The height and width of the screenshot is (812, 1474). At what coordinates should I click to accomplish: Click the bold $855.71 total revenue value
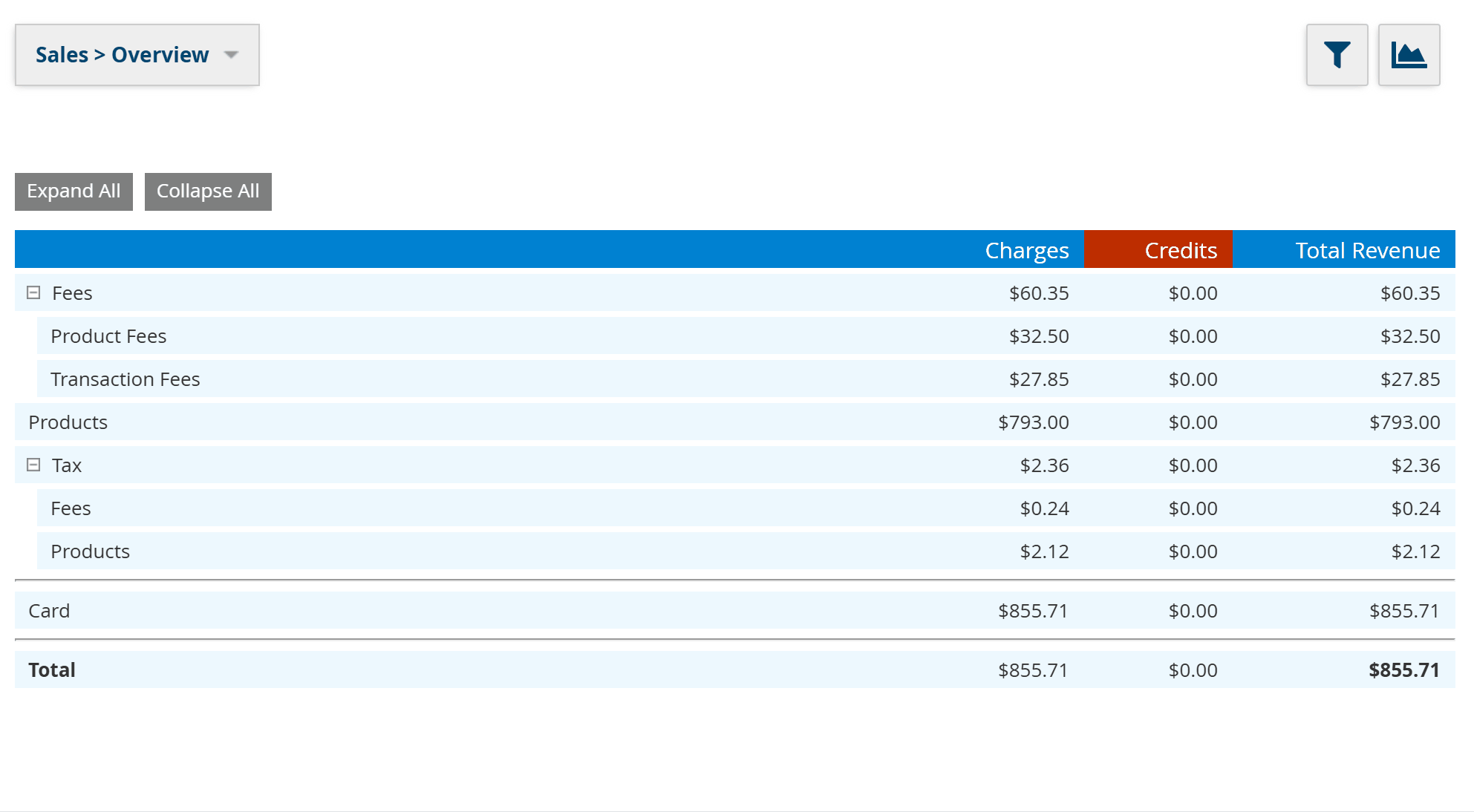coord(1403,670)
